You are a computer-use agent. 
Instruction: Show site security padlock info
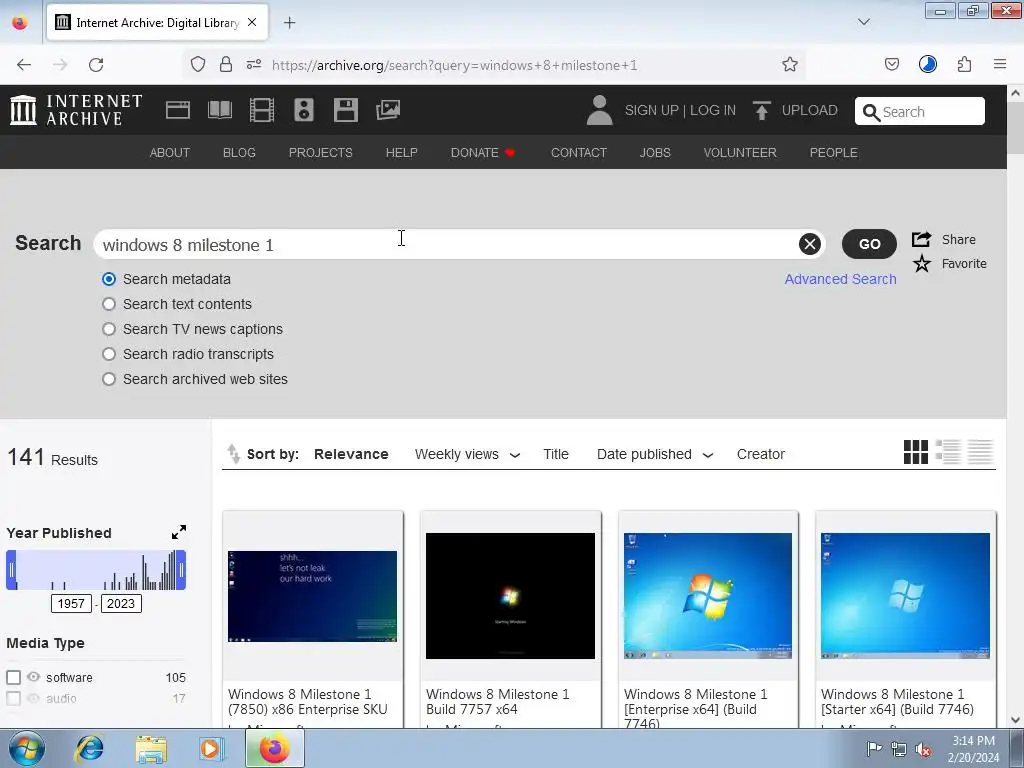[x=226, y=64]
